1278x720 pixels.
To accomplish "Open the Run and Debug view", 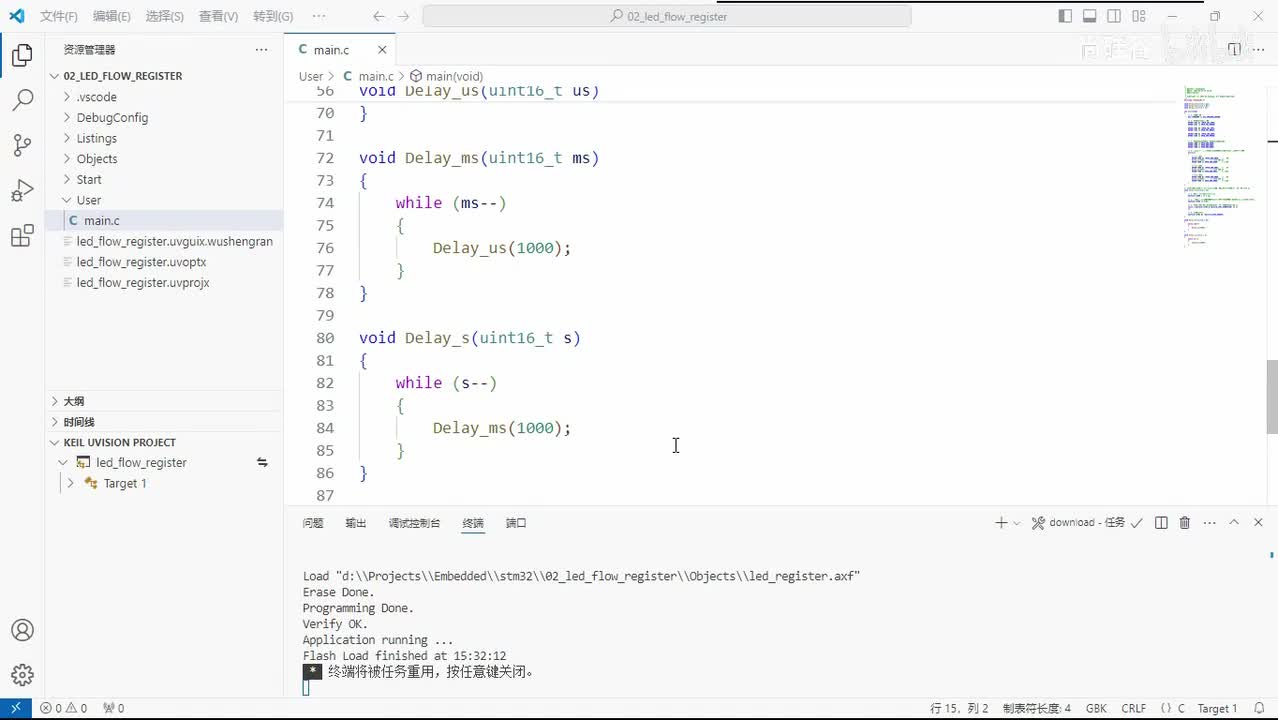I will (x=22, y=190).
